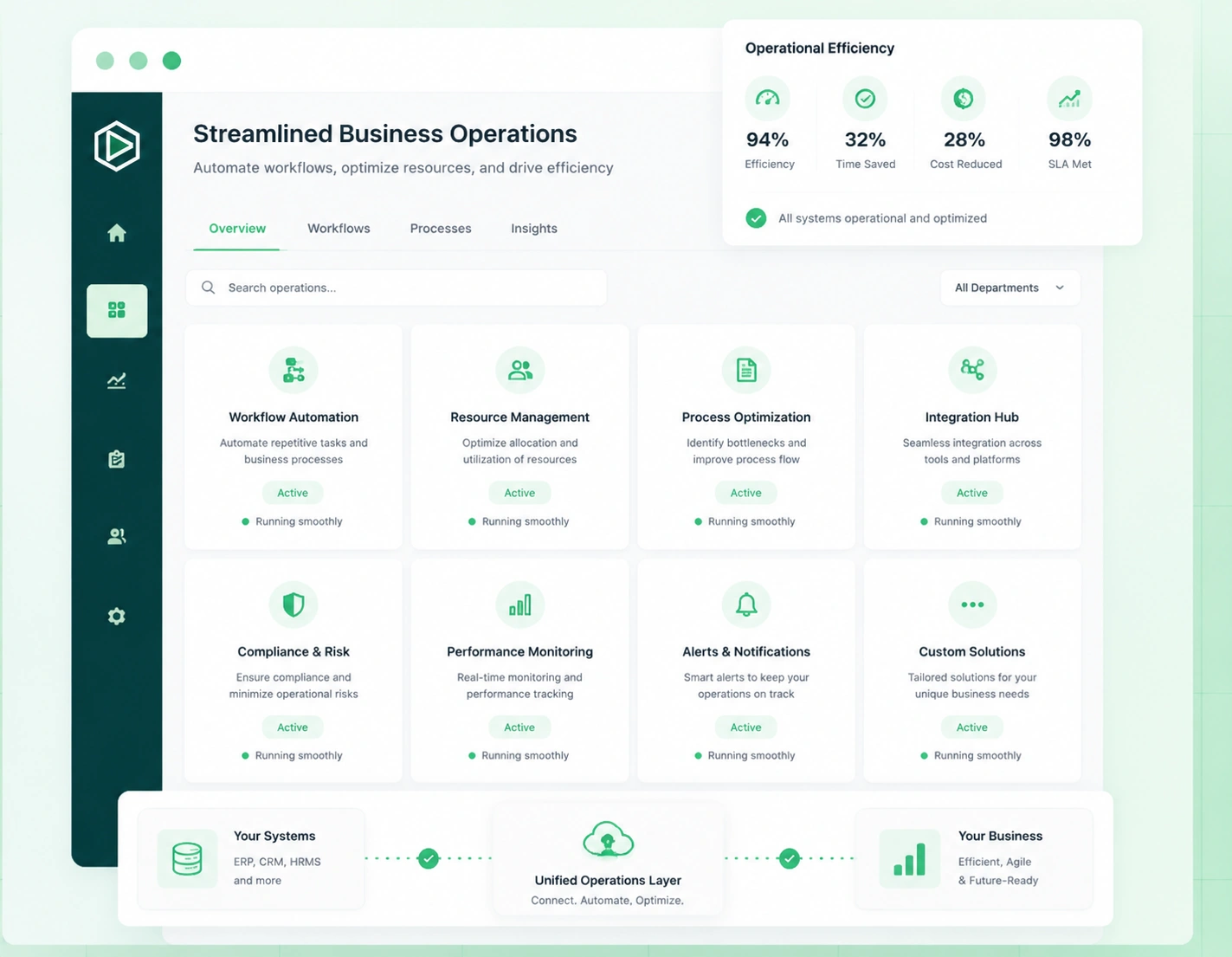Switch to the Insights tab
Image resolution: width=1232 pixels, height=957 pixels.
pos(534,229)
